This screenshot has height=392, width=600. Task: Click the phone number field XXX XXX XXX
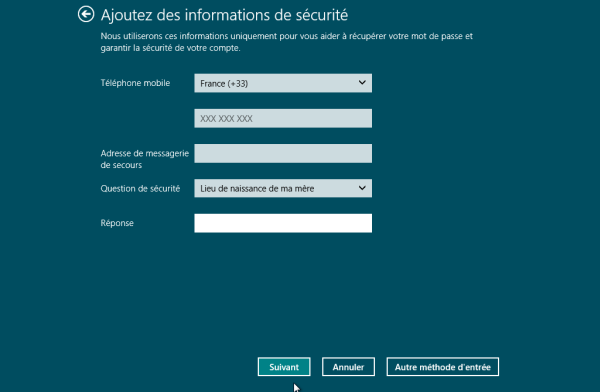(x=283, y=118)
